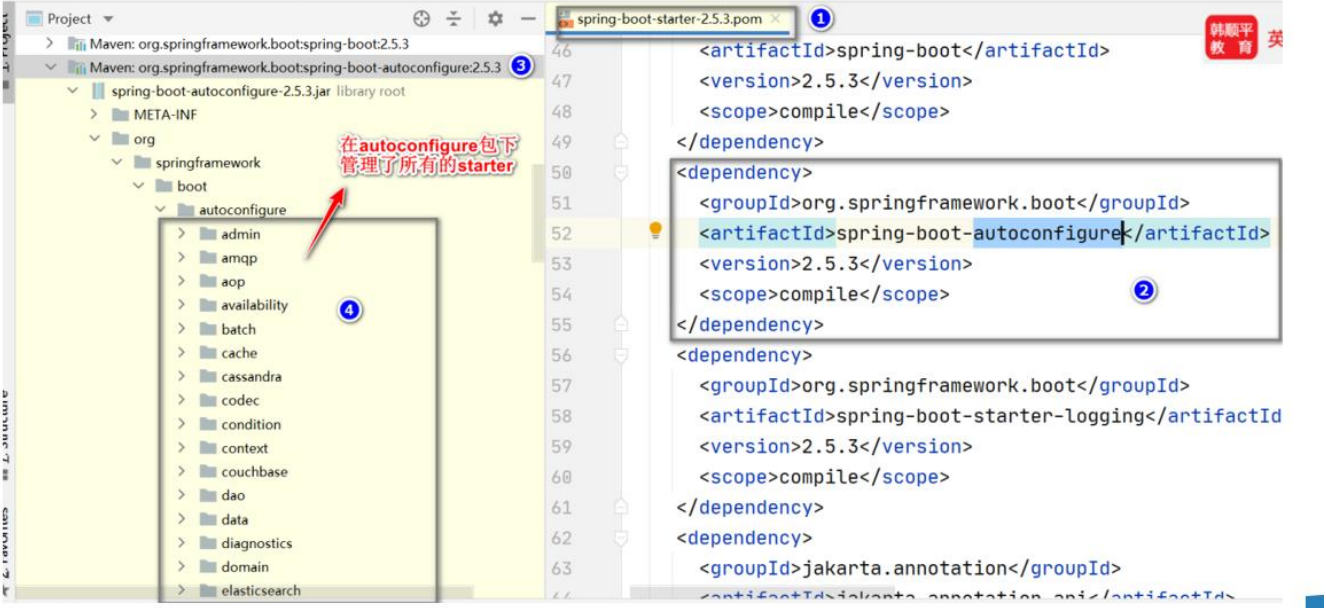Select the codec folder icon
Viewport: 1326px width, 608px height.
click(207, 400)
